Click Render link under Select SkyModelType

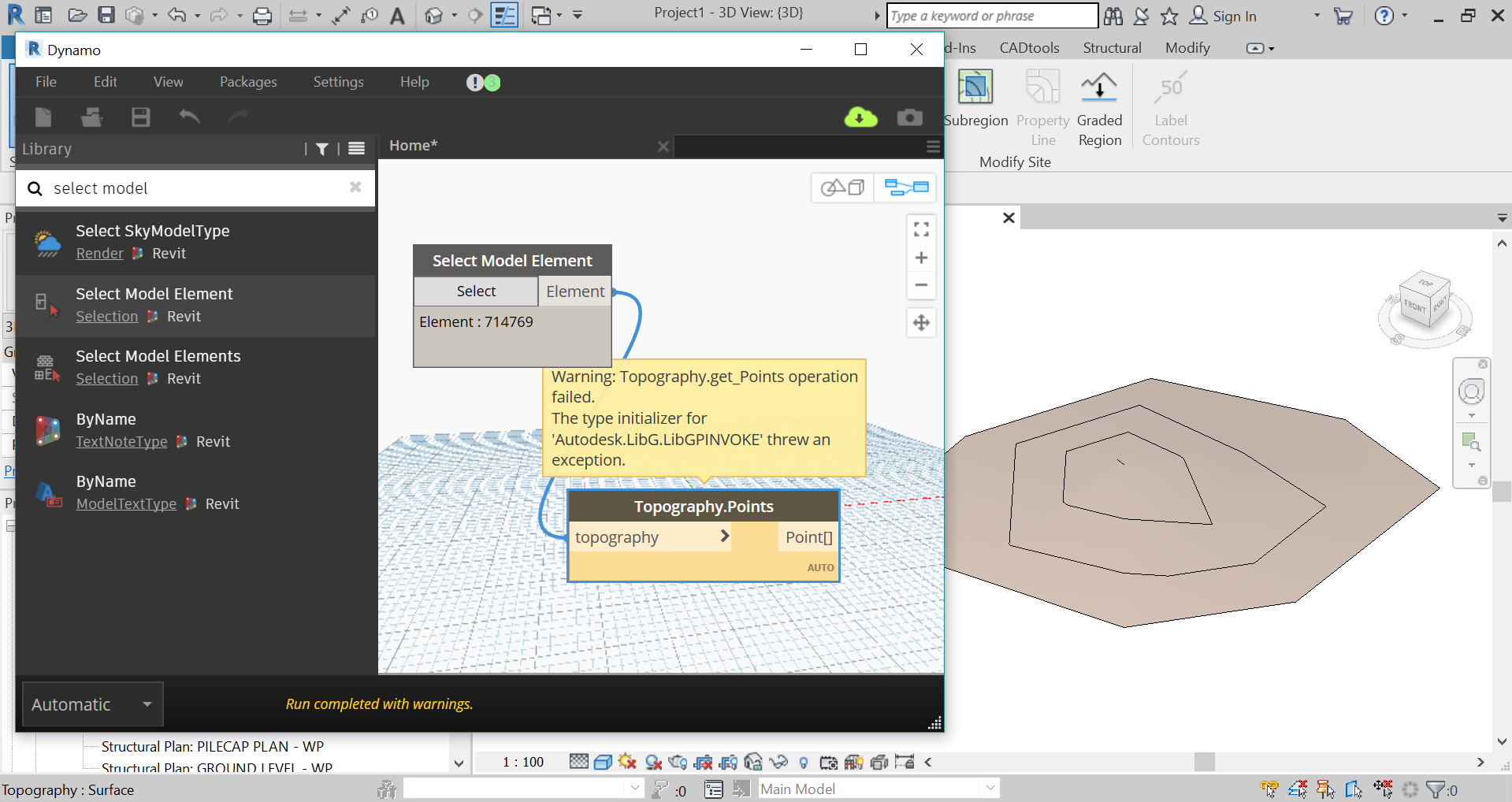[100, 254]
